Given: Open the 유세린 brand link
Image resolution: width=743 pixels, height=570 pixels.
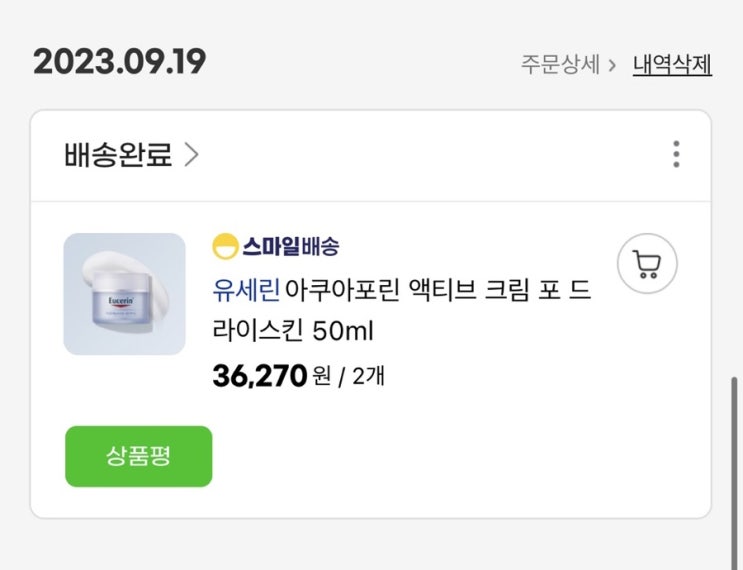Looking at the screenshot, I should coord(246,290).
